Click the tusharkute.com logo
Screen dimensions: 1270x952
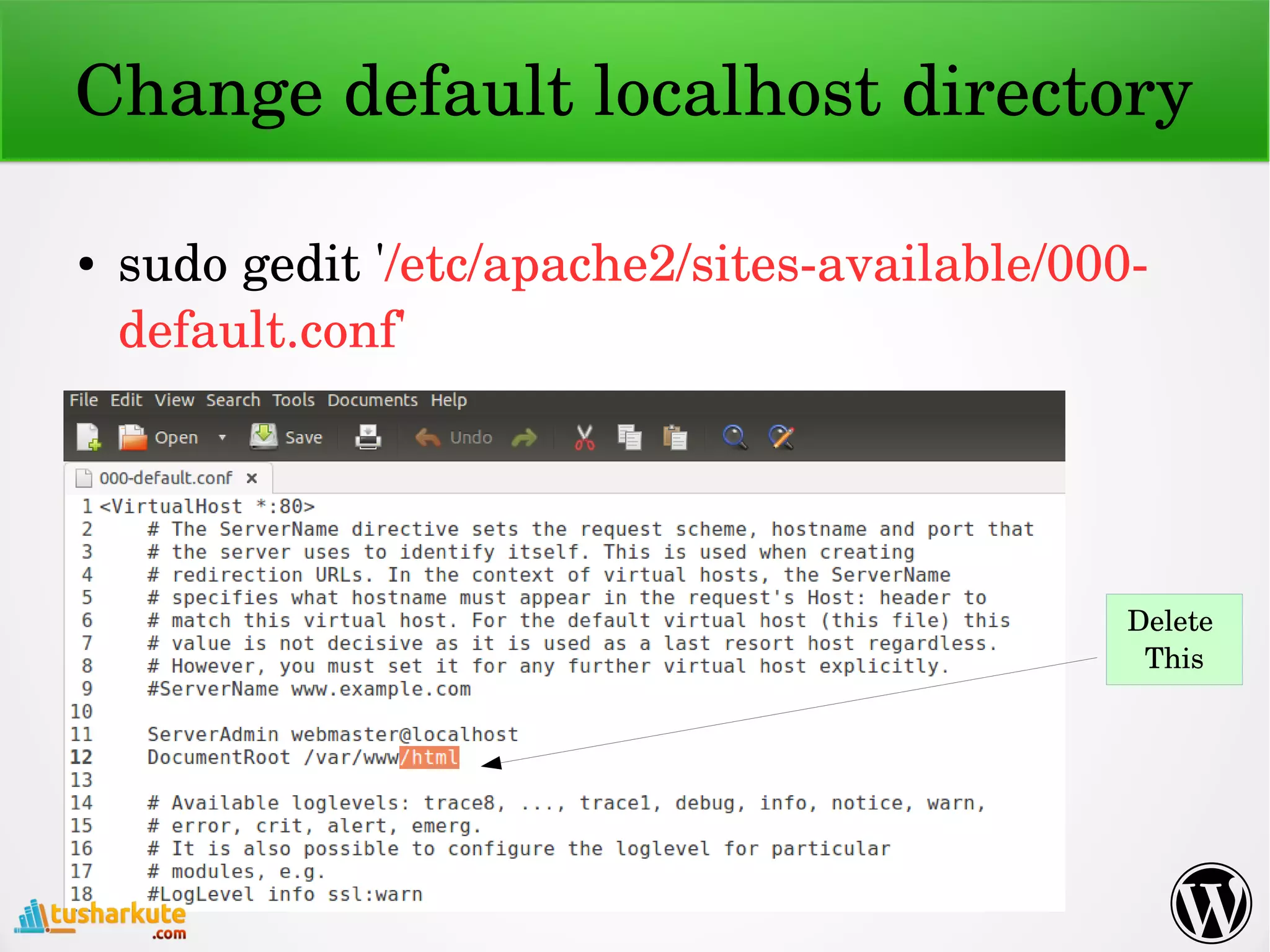click(101, 920)
